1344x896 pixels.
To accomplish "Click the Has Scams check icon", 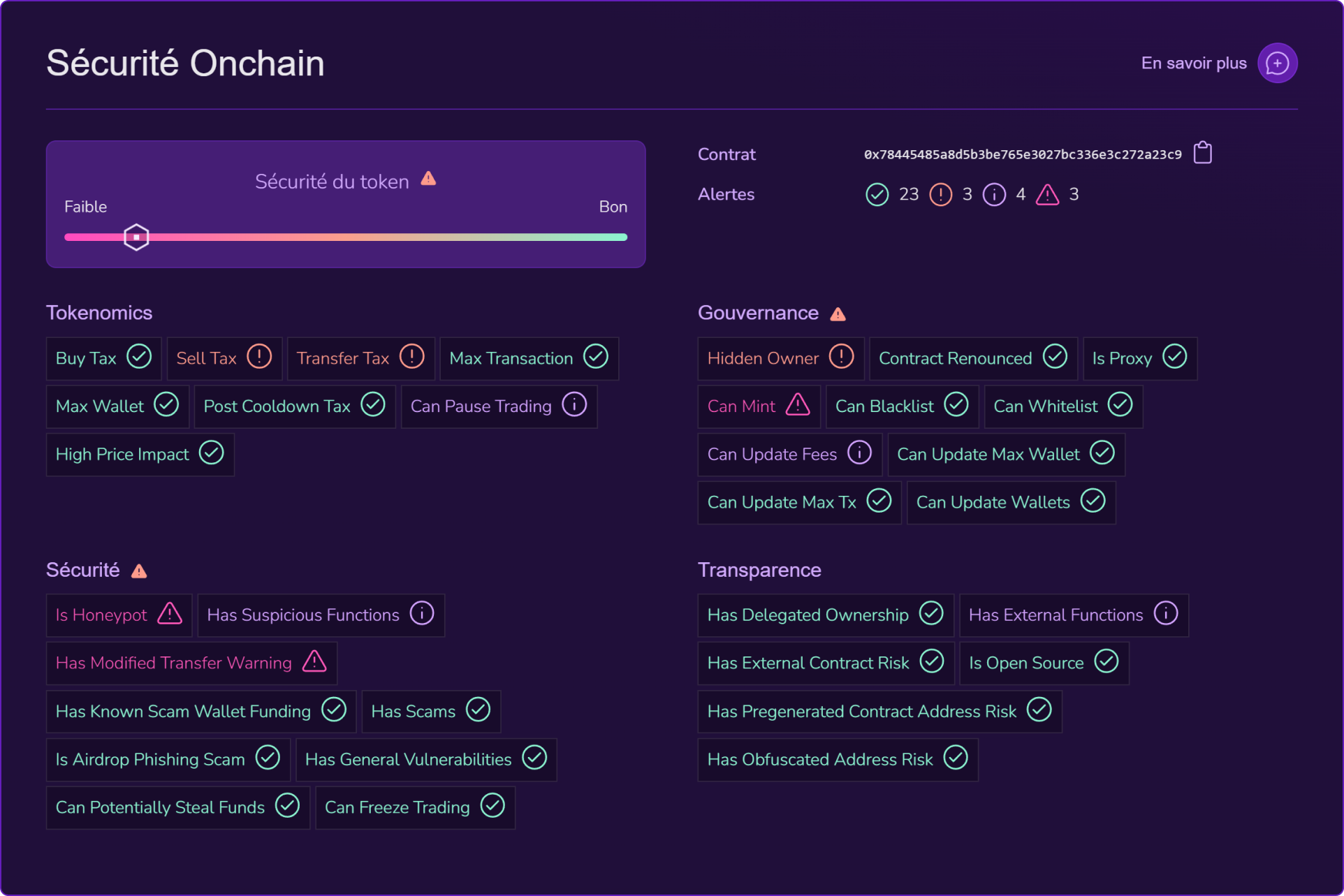I will pos(478,710).
